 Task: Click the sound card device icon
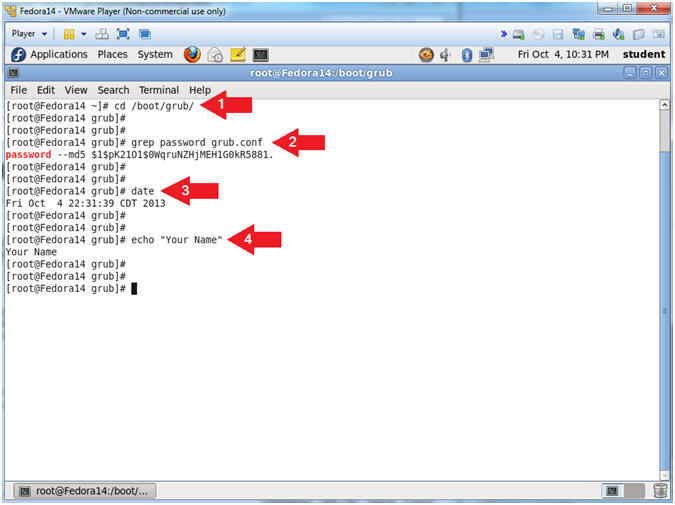click(x=619, y=34)
